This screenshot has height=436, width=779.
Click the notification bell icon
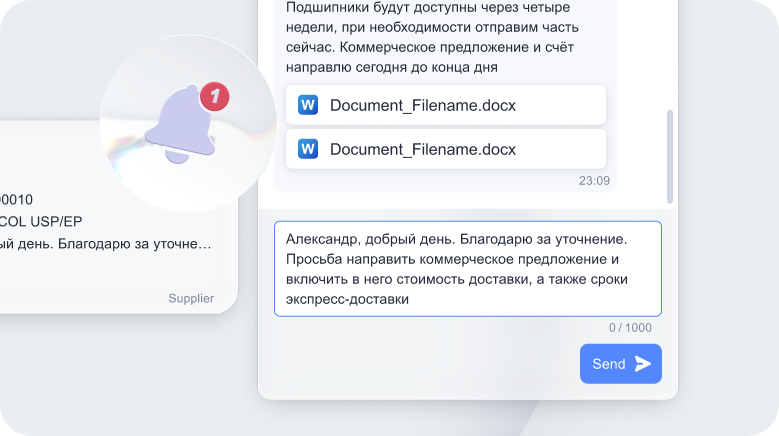pyautogui.click(x=180, y=127)
